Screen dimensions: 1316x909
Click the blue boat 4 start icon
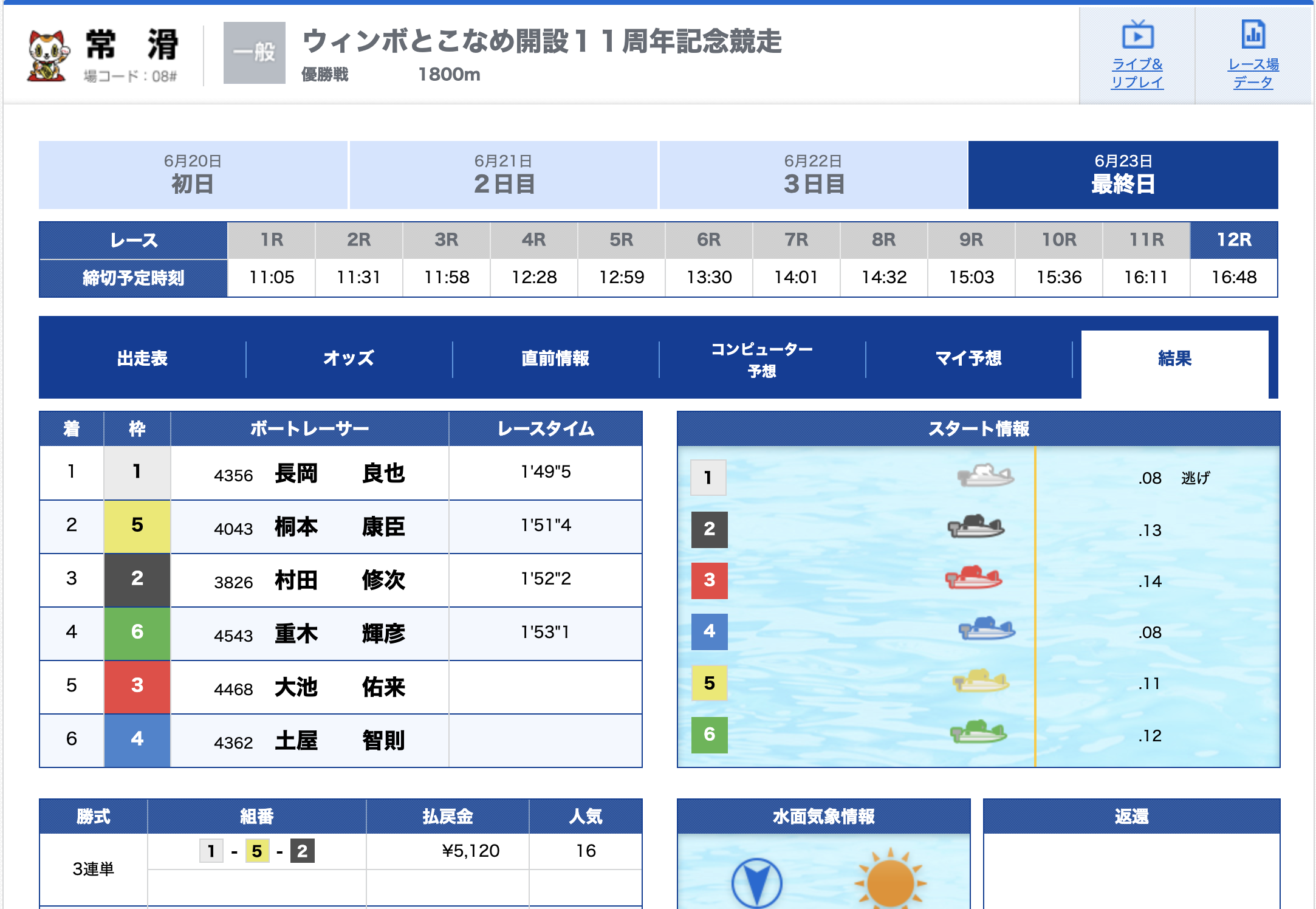987,629
